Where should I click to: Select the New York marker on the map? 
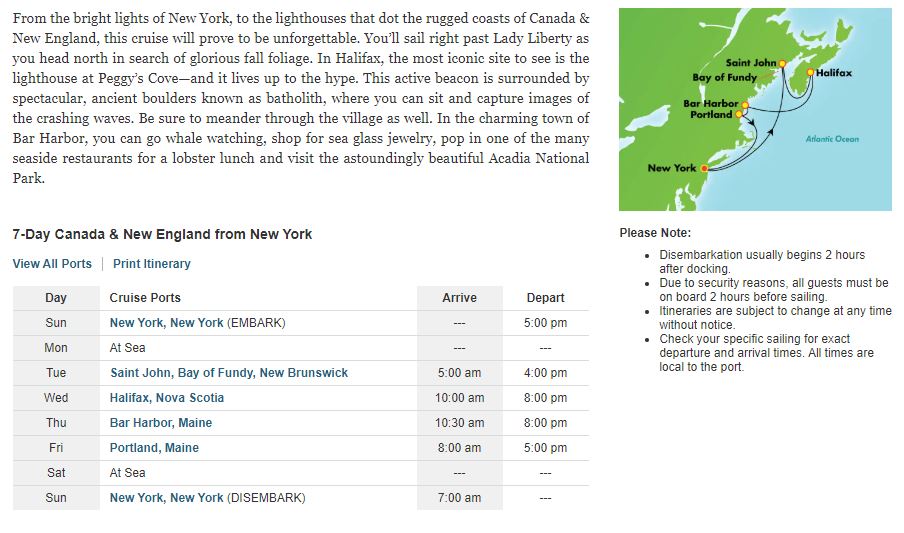[704, 168]
